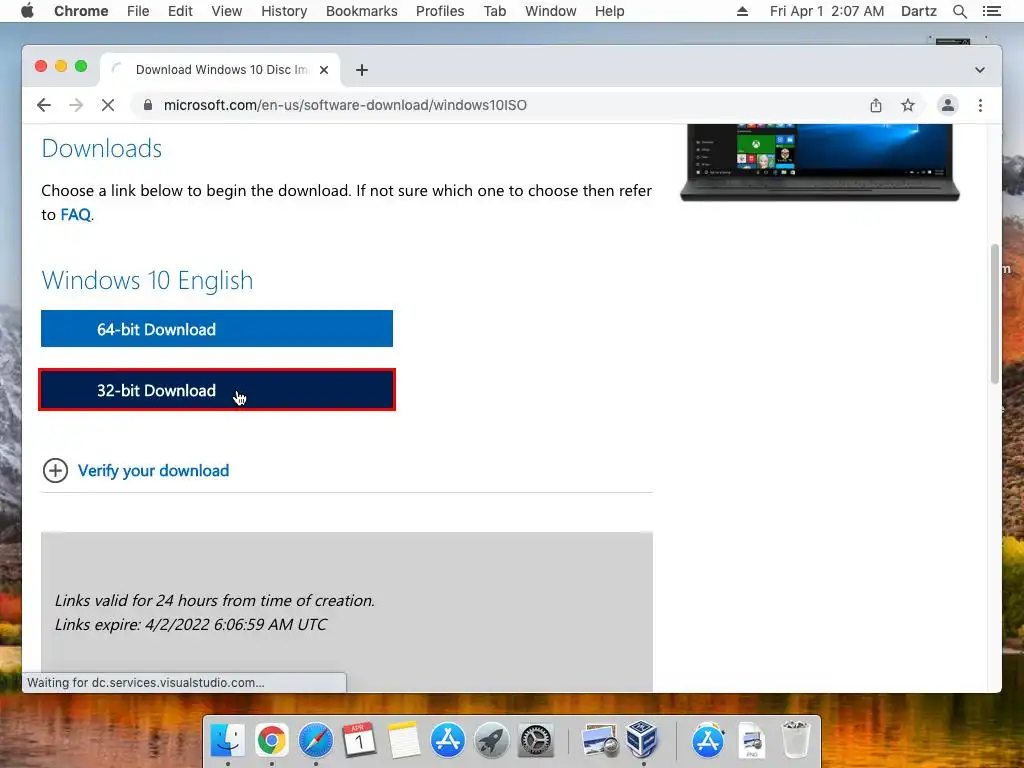Click the Windows 10 laptop image
1024x768 pixels.
coord(820,162)
